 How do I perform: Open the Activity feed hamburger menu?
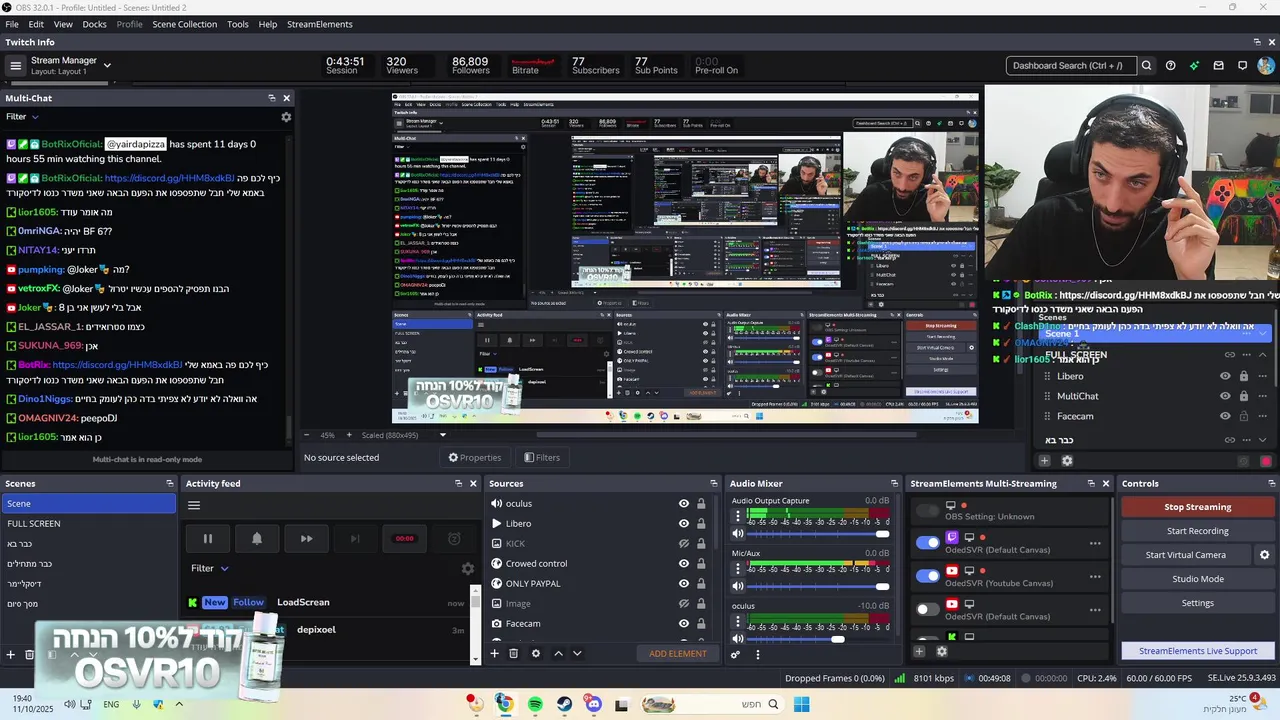(x=194, y=505)
